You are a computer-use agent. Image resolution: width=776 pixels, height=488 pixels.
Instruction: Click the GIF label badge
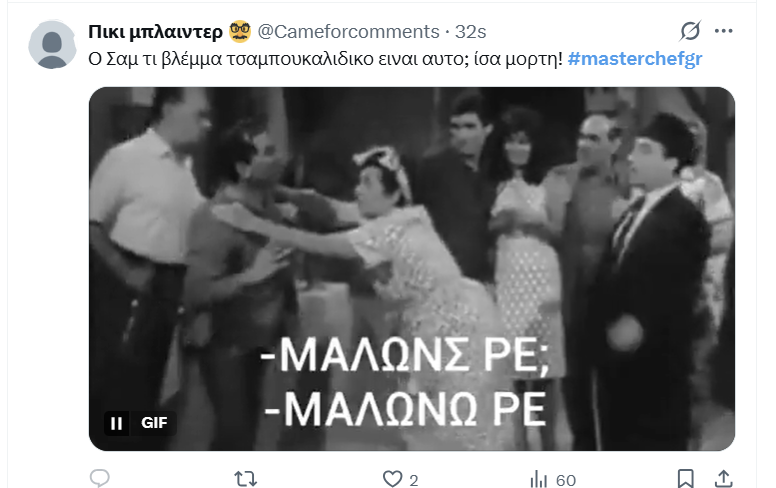154,423
